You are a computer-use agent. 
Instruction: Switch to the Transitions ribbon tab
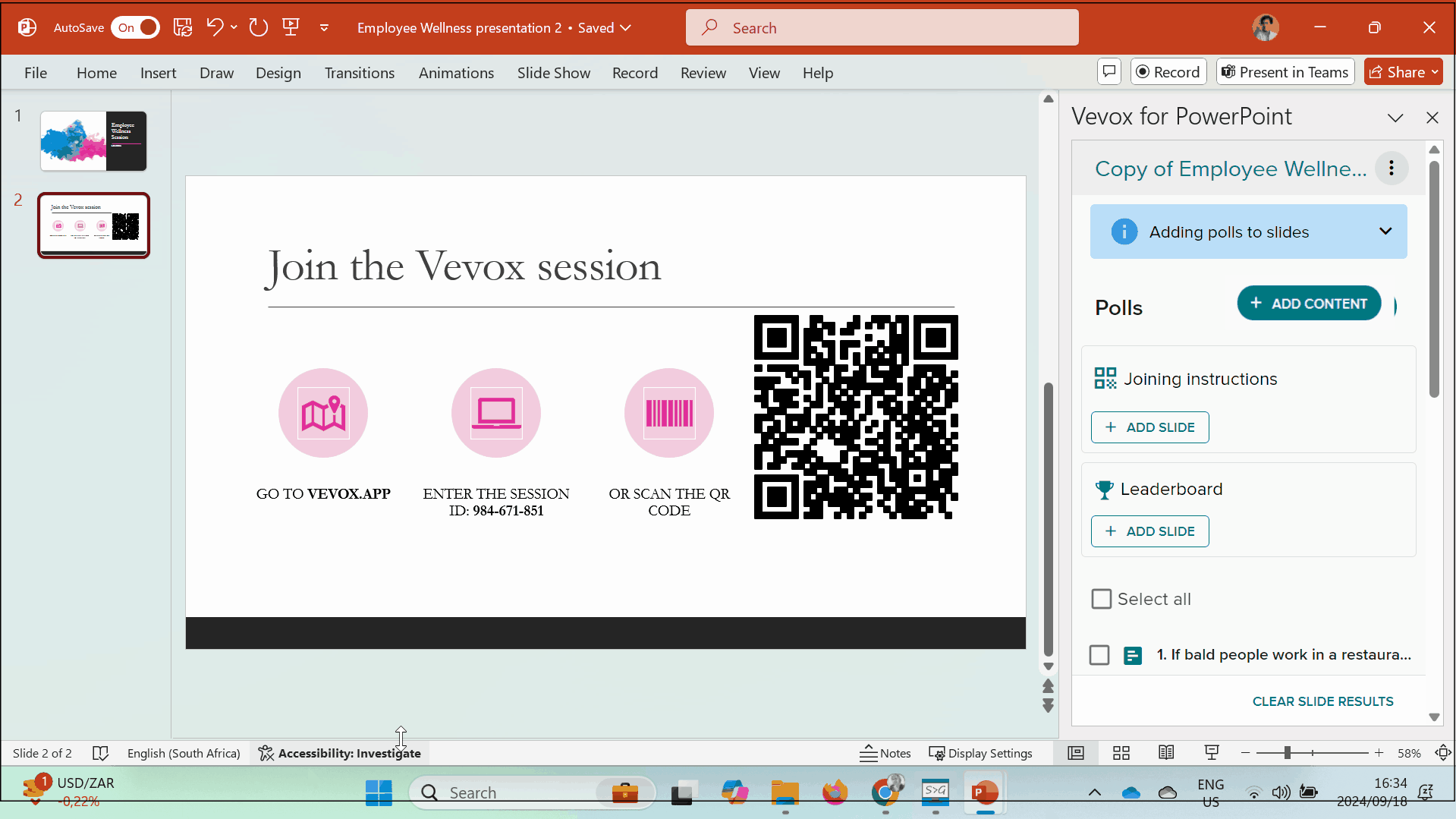pyautogui.click(x=359, y=73)
